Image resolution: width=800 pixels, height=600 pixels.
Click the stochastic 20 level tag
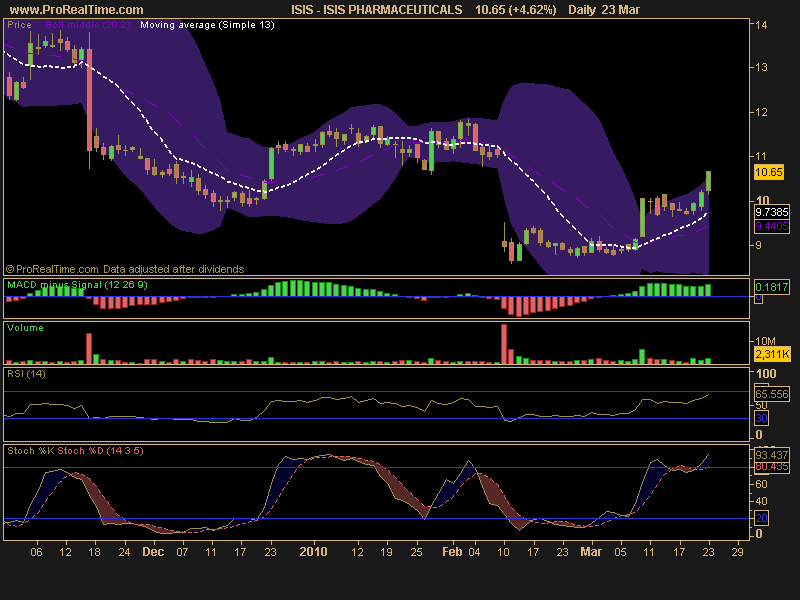point(761,518)
